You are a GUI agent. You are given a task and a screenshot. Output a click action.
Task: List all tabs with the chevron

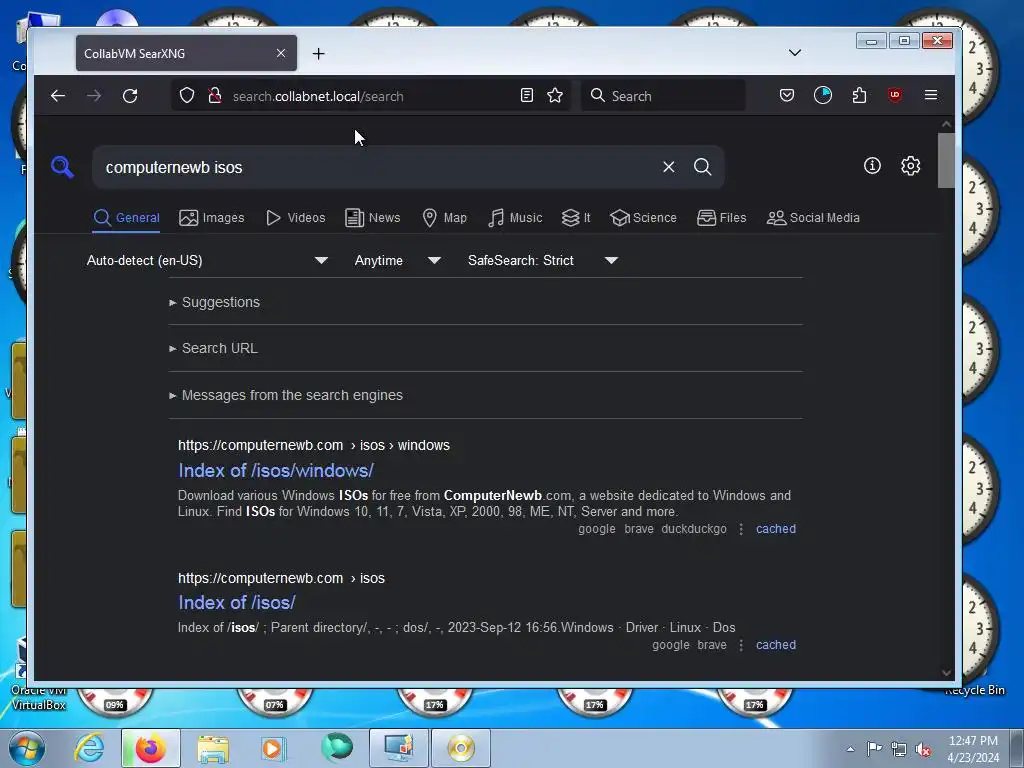(x=795, y=52)
